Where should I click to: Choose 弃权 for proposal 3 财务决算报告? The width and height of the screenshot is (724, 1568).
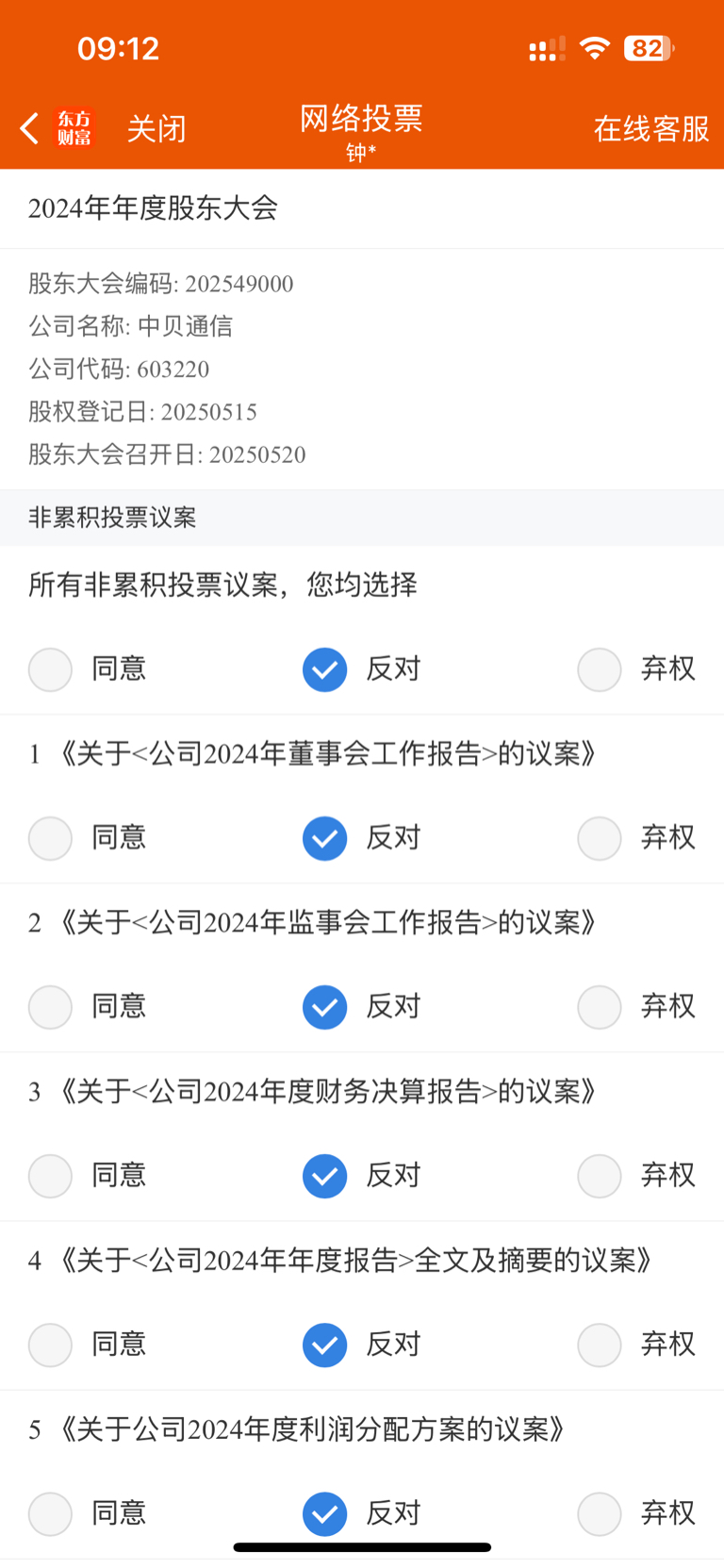[x=600, y=1176]
